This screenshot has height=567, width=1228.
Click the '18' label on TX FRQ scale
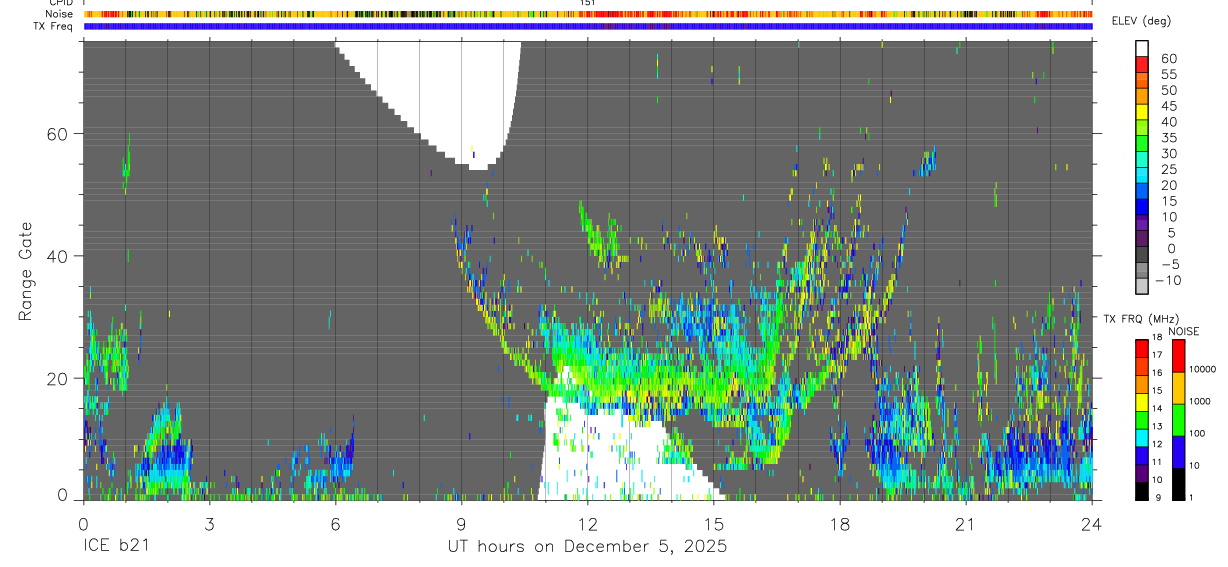(x=1157, y=338)
